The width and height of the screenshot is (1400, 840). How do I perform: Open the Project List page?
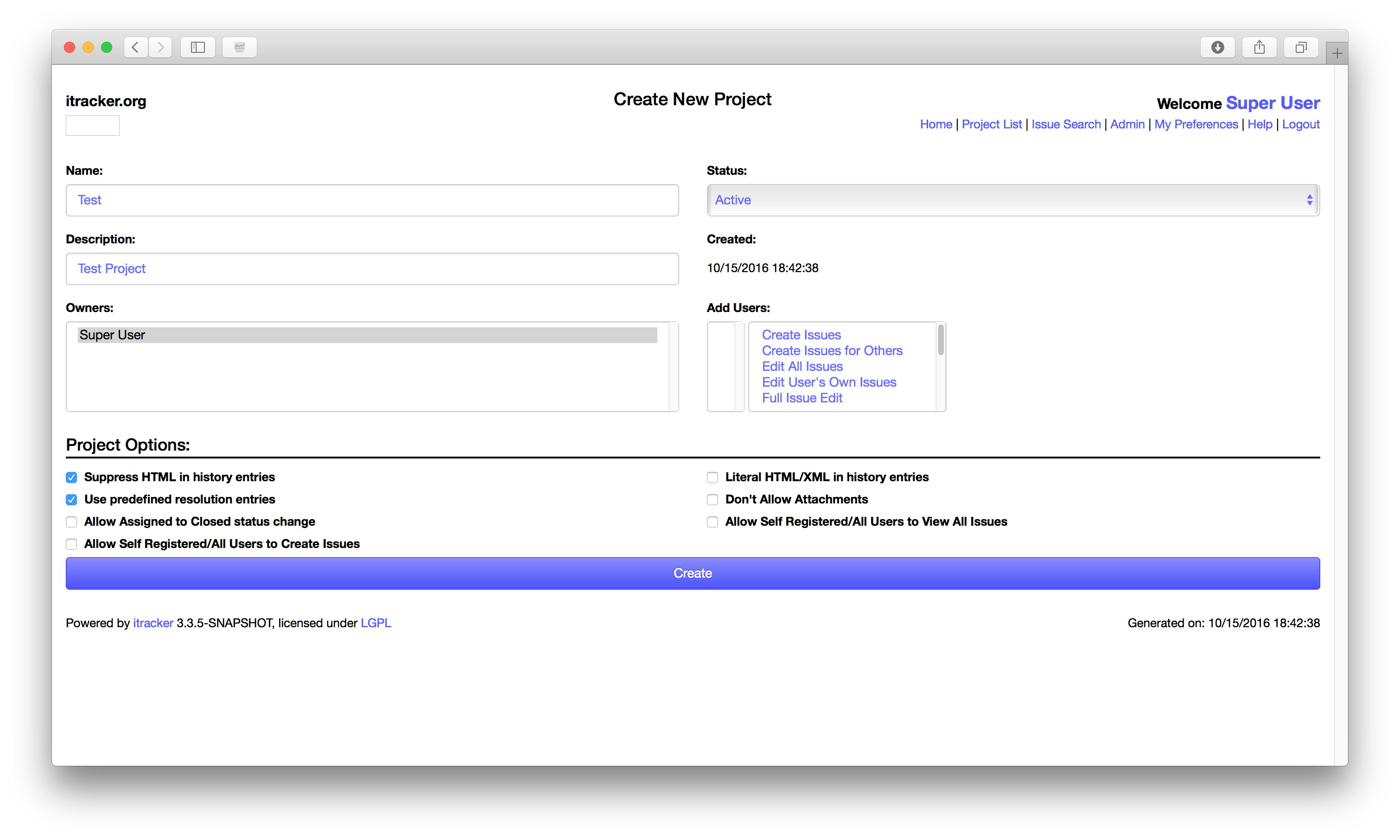(990, 123)
